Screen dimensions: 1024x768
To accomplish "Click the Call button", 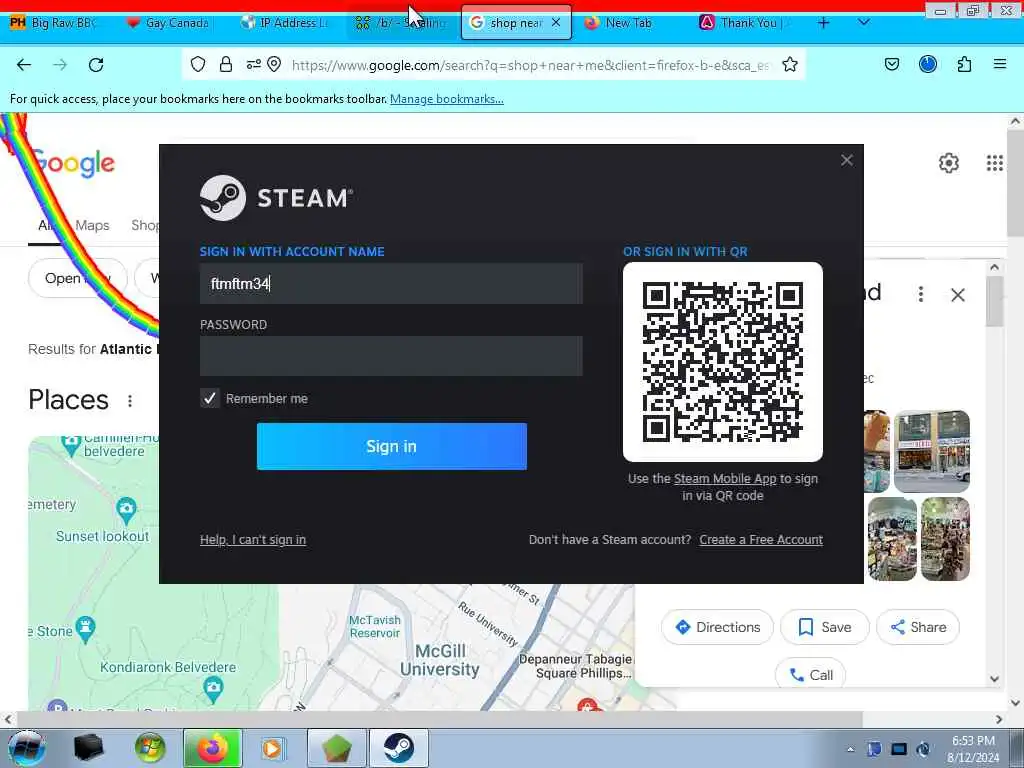I will click(810, 675).
